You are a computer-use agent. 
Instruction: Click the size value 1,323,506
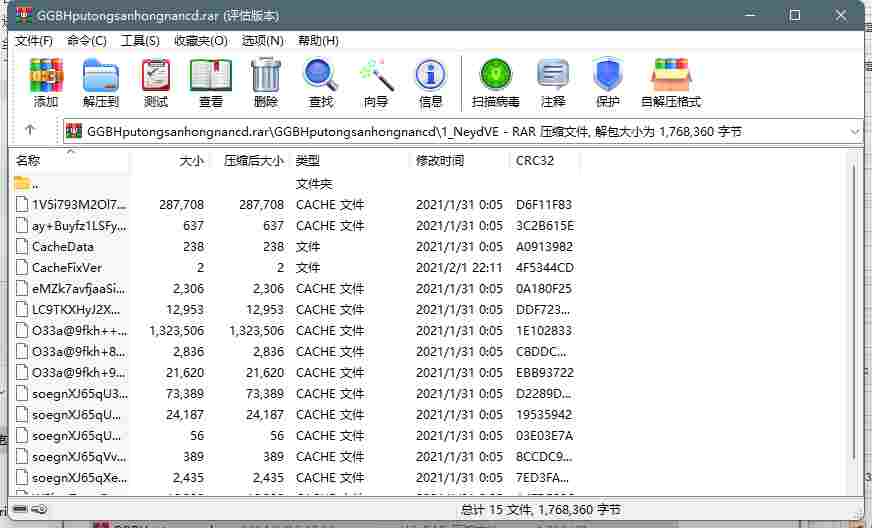[x=176, y=330]
